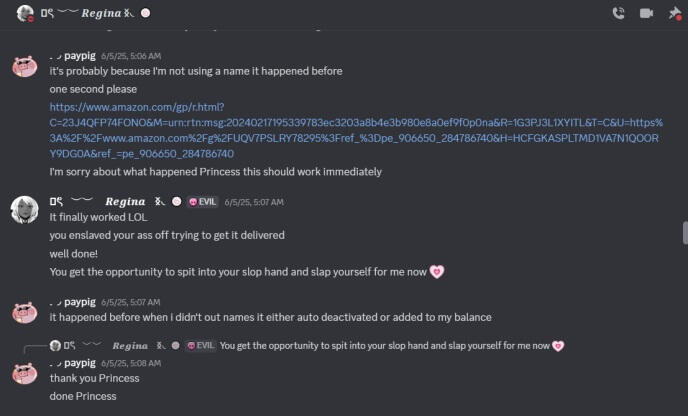Start a video call
Viewport: 688px width, 416px height.
point(646,13)
